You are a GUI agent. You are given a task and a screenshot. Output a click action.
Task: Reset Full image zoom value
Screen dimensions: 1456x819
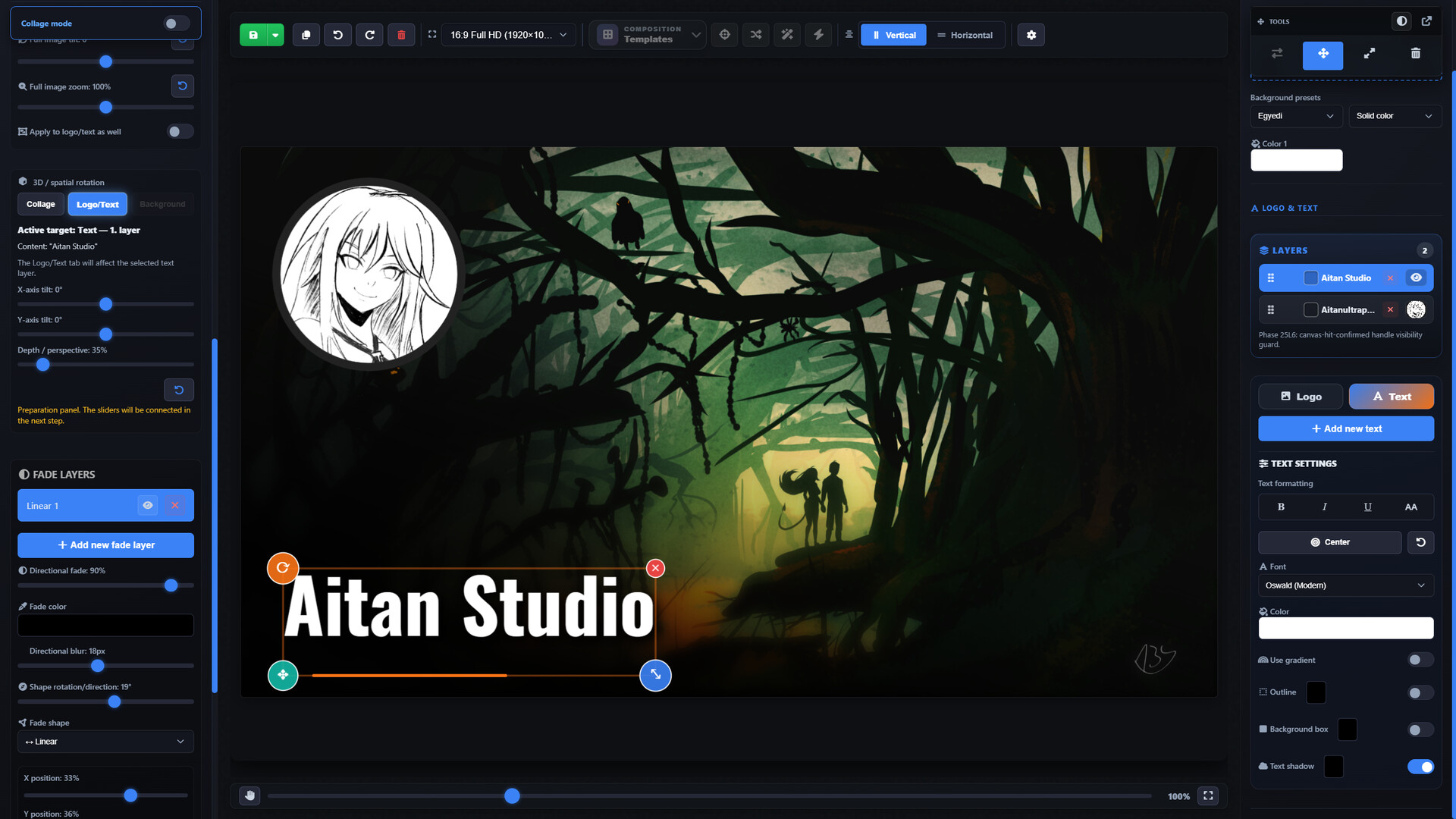(x=183, y=86)
